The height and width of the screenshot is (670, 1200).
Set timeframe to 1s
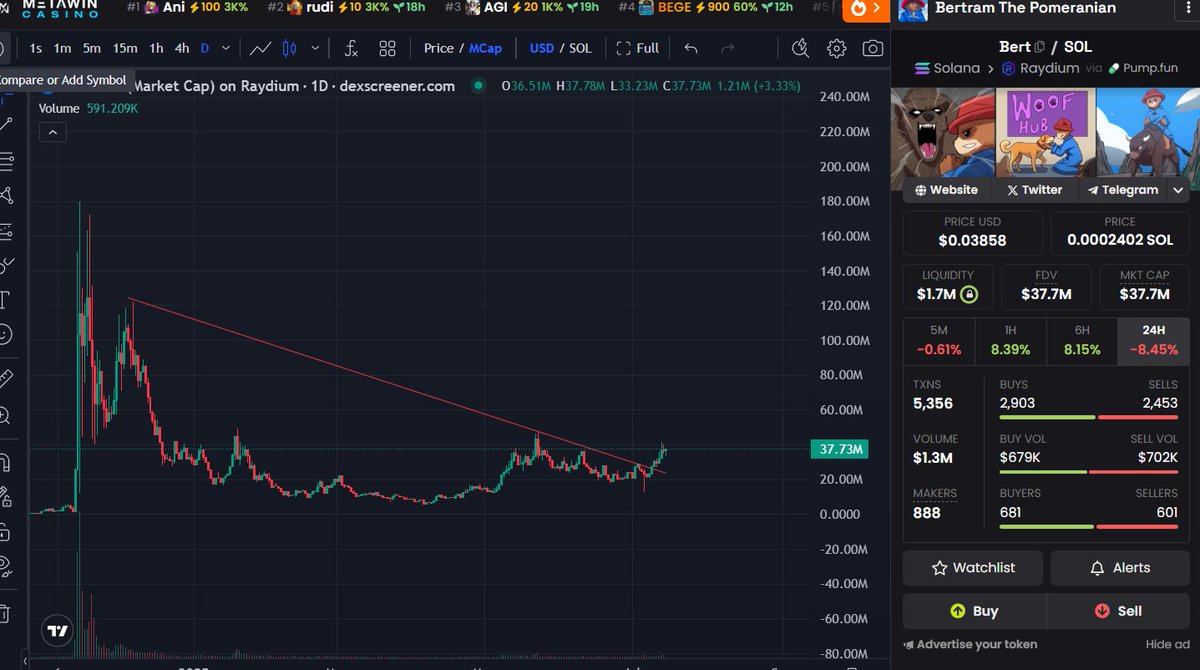coord(36,48)
